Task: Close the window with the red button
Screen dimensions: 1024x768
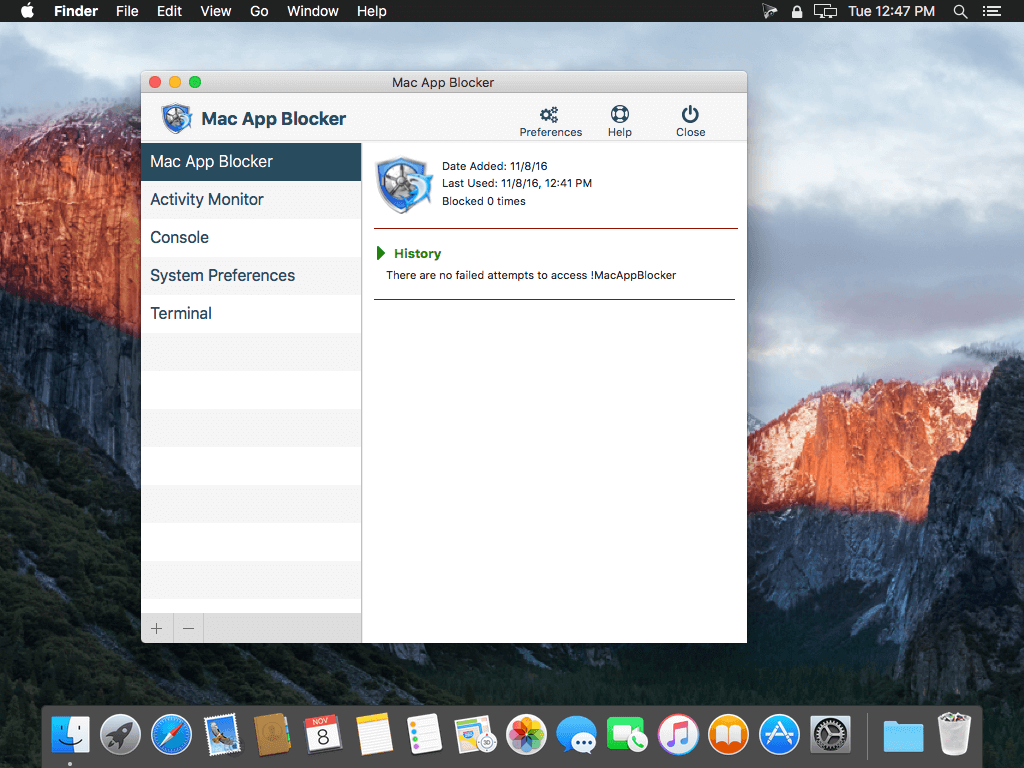Action: click(155, 82)
